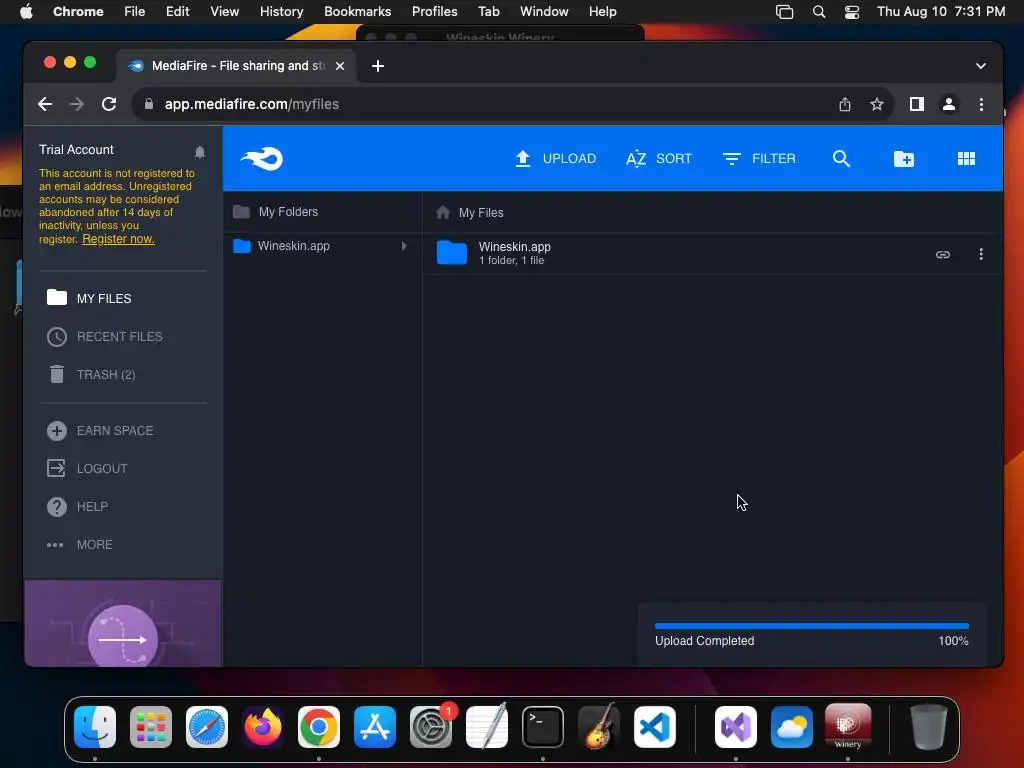Open Chrome profile avatar
Screen dimensions: 1024x768
click(x=949, y=104)
